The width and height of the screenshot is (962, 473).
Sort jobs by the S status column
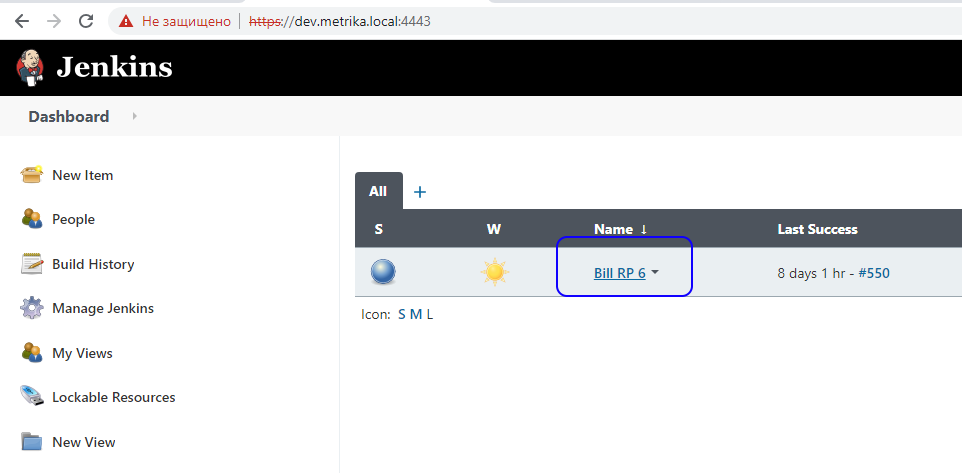[379, 229]
